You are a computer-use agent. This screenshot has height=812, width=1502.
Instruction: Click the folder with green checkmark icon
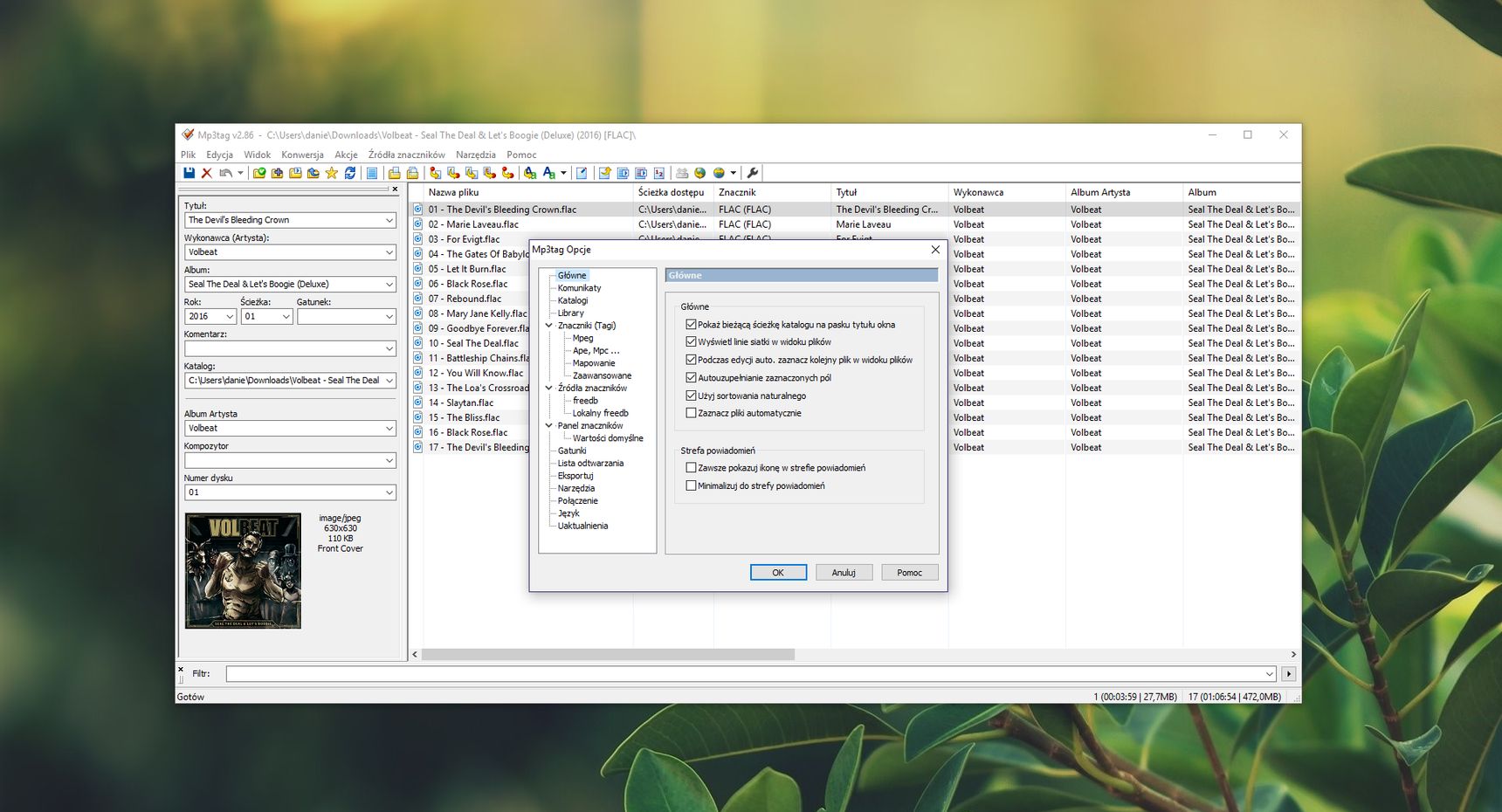[259, 173]
